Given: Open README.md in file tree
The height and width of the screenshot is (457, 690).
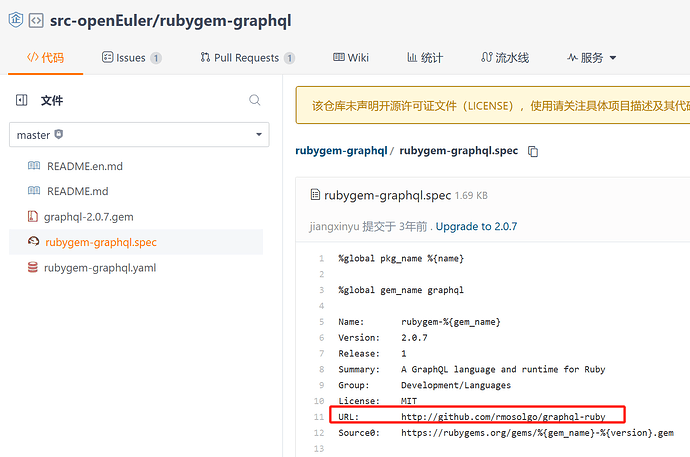Looking at the screenshot, I should coord(77,191).
